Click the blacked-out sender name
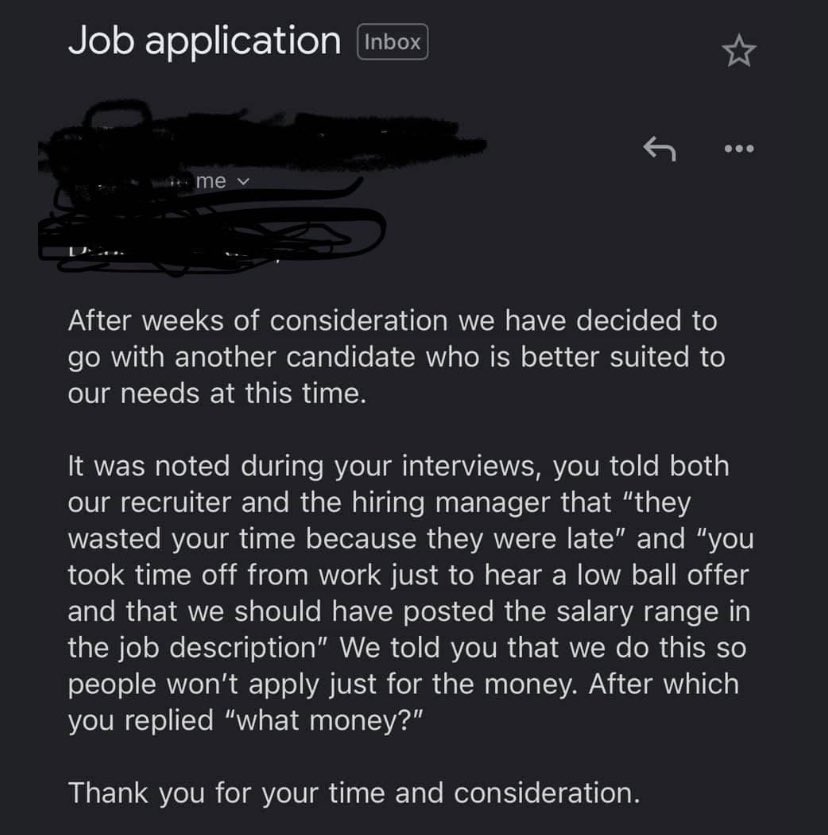Screen dimensions: 828x835 pos(261,136)
